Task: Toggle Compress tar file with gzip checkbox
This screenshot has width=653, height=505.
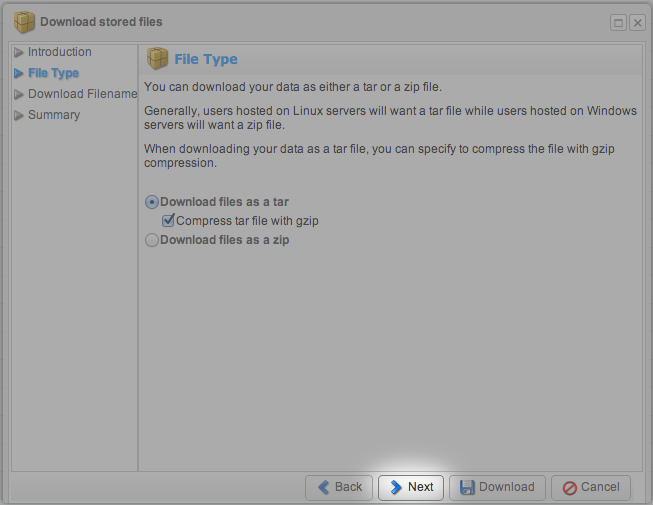Action: pos(168,221)
